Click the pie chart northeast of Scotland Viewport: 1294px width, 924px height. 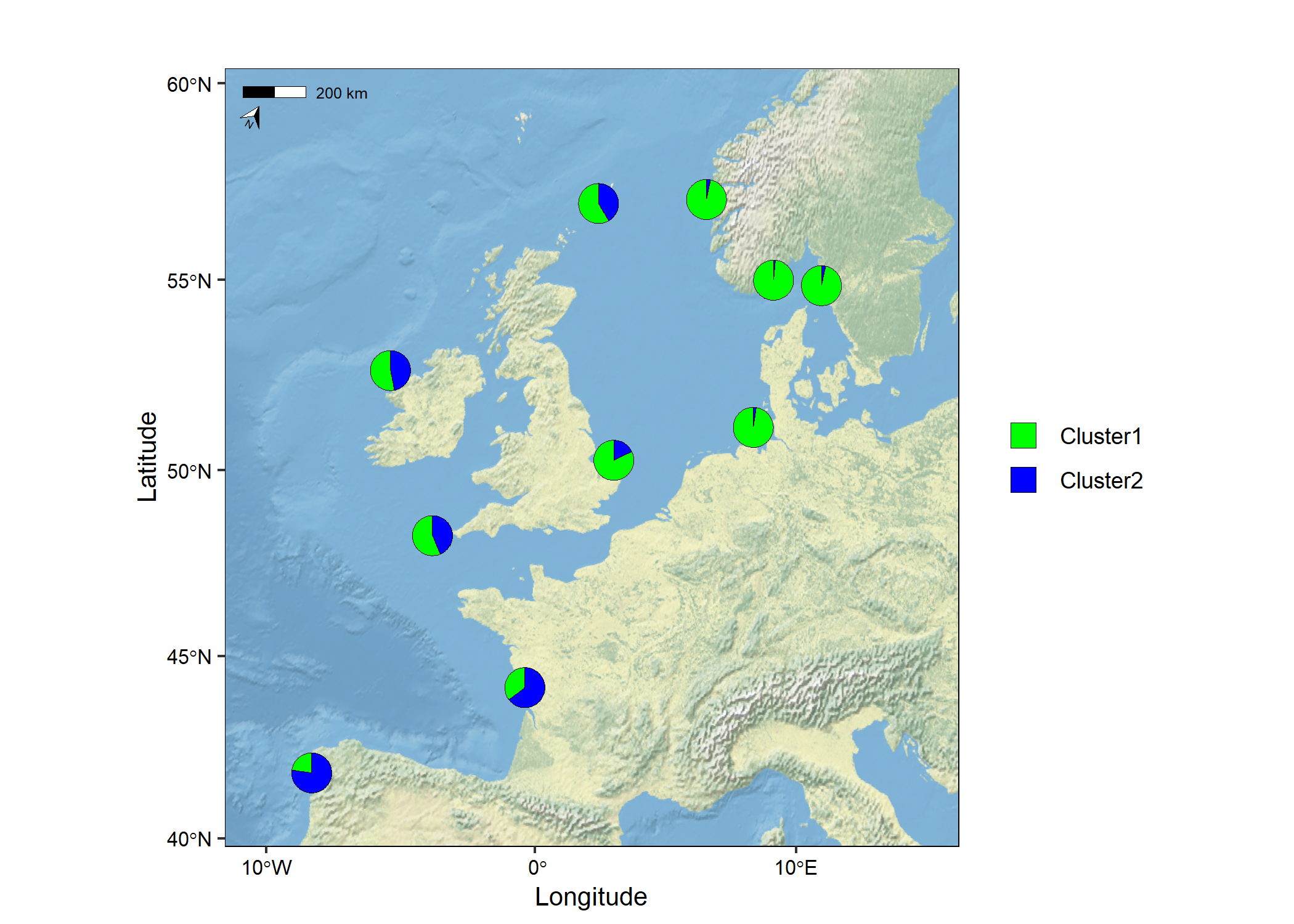coord(598,203)
